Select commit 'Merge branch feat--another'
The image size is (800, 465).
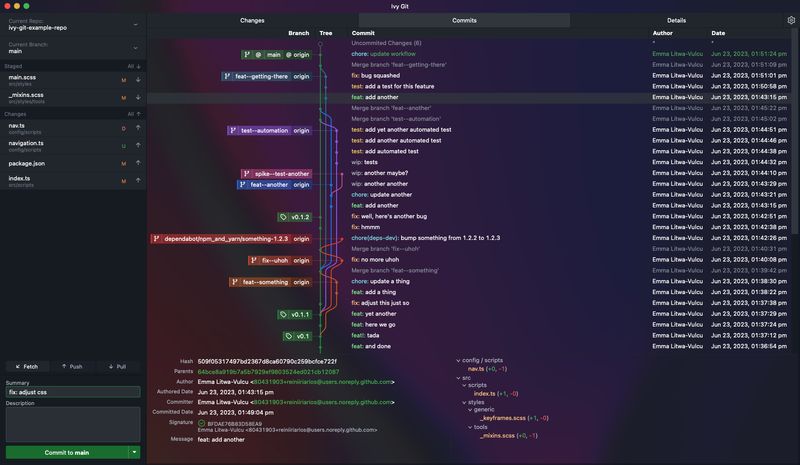pos(469,108)
